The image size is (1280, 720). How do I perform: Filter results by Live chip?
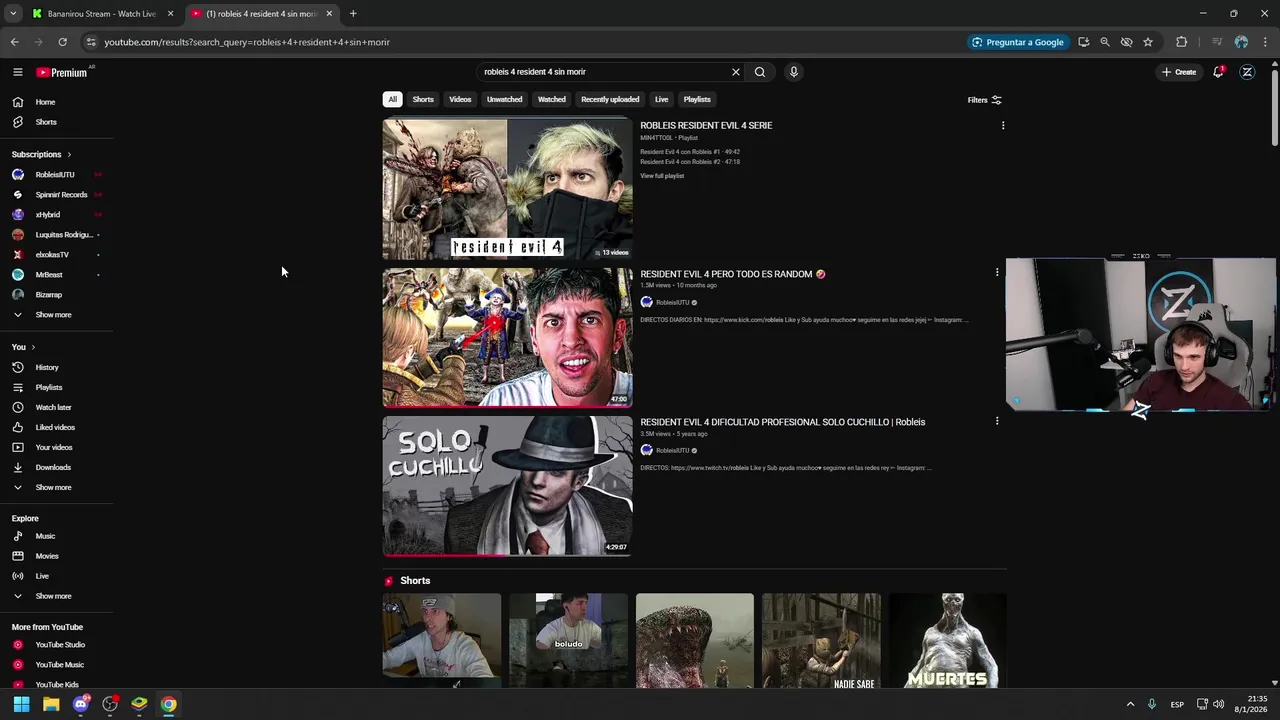tap(661, 99)
